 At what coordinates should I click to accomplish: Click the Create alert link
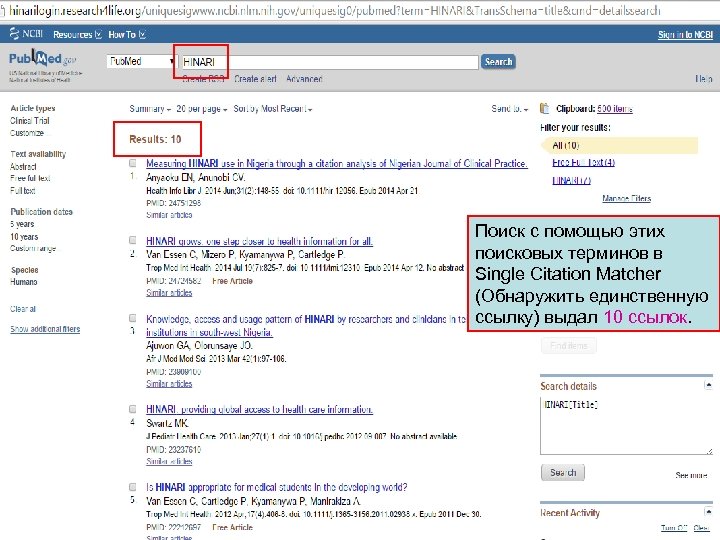pyautogui.click(x=255, y=79)
